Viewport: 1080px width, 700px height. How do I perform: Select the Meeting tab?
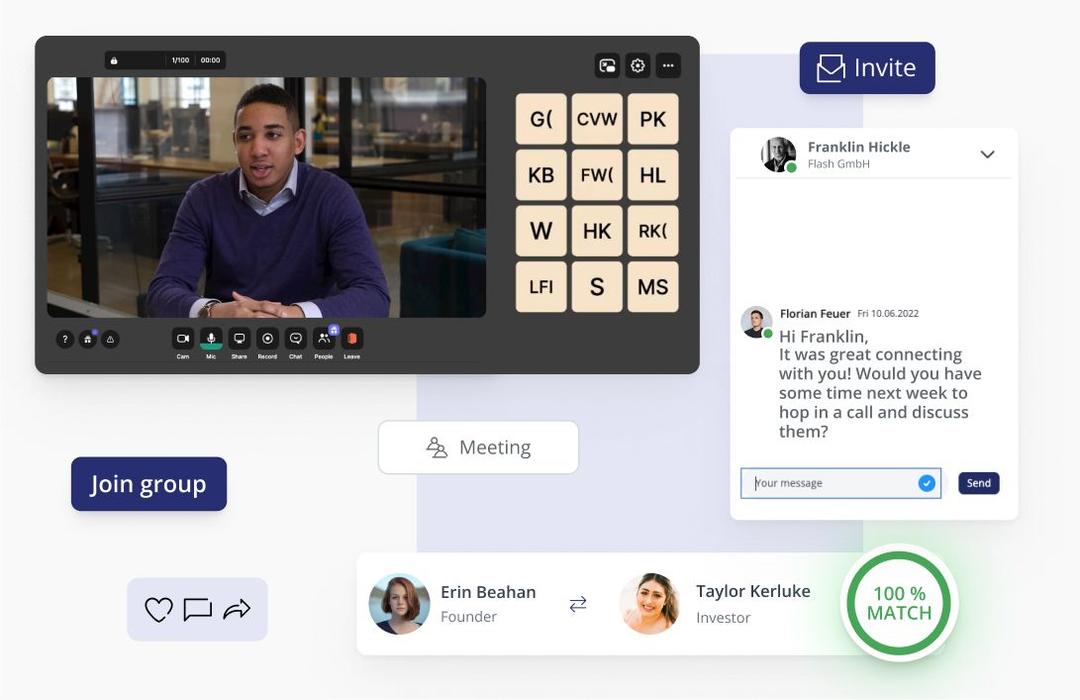tap(478, 447)
